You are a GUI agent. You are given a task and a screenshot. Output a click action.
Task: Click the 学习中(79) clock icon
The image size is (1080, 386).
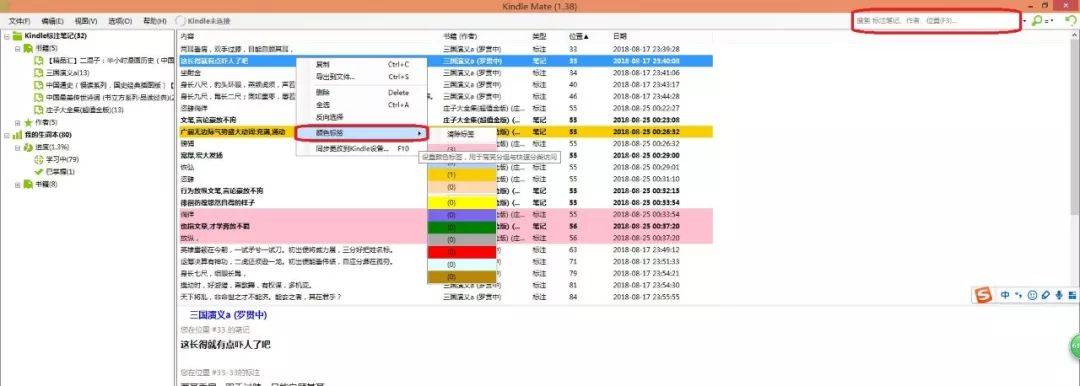[39, 159]
